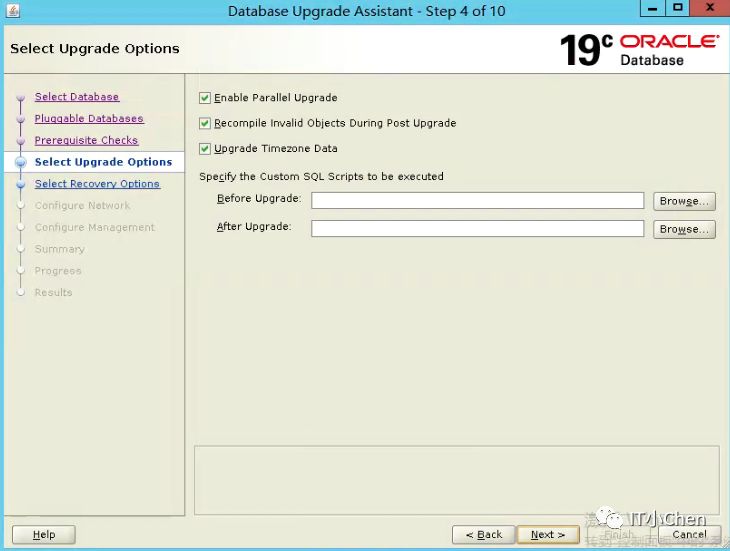
Task: Browse for the Before Upgrade script
Action: [x=684, y=201]
